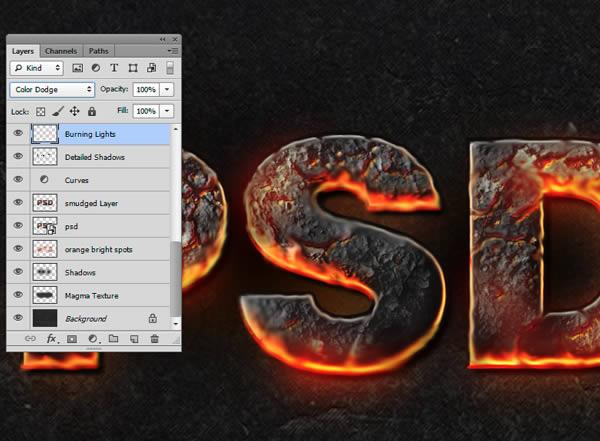Hide the orange bright spots layer
600x441 pixels.
coord(18,248)
